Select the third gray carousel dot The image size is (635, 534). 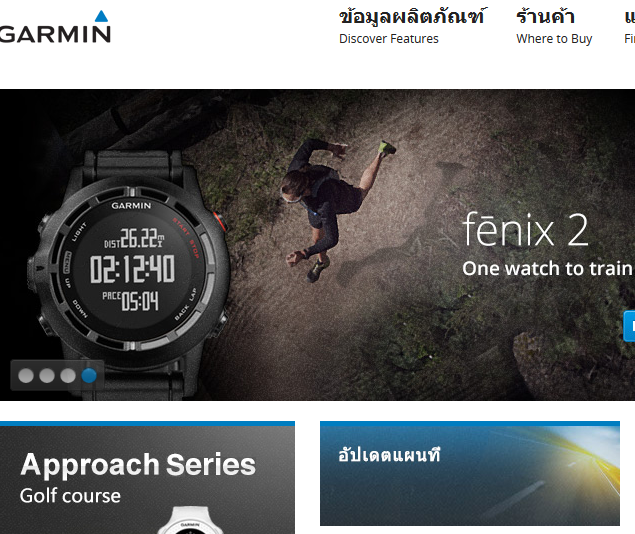[x=68, y=376]
